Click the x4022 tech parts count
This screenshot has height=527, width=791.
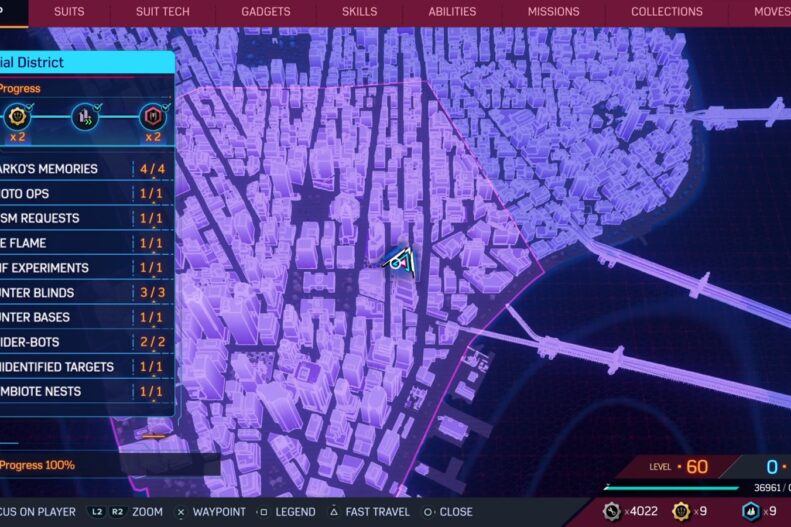click(x=641, y=511)
